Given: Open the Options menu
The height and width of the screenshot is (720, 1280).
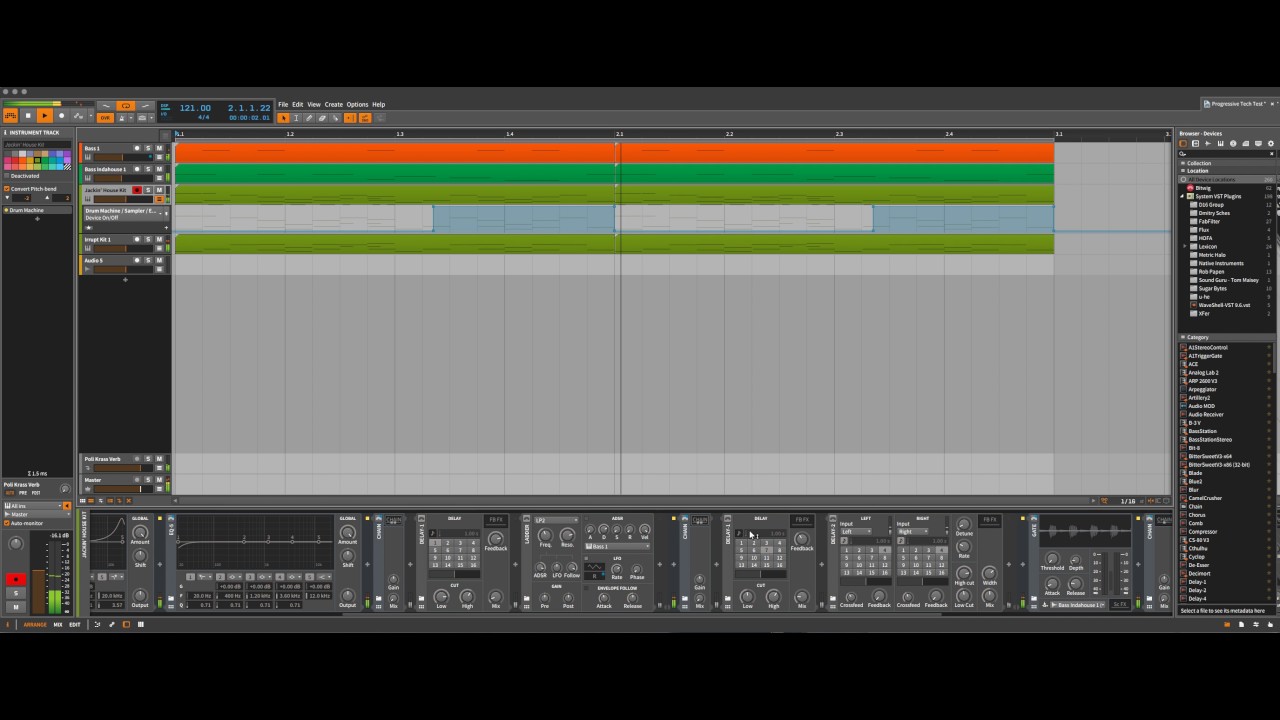Looking at the screenshot, I should (x=357, y=104).
